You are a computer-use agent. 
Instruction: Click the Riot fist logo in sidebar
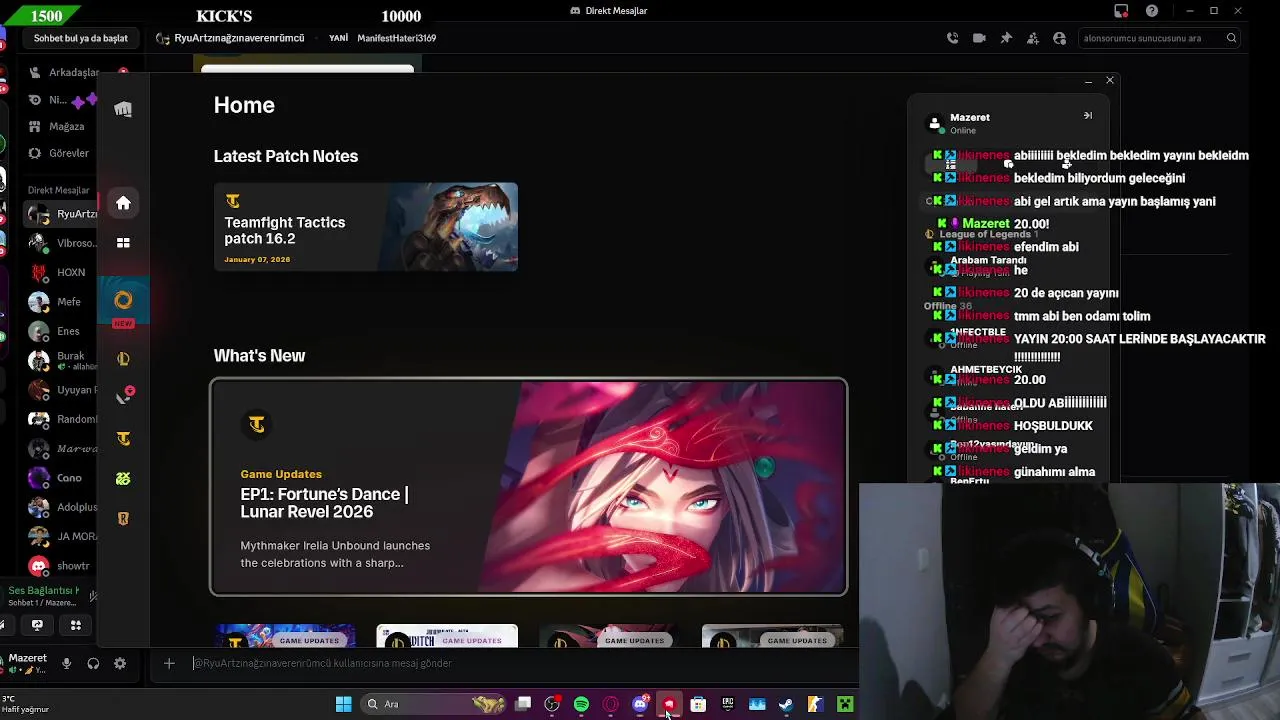tap(123, 109)
